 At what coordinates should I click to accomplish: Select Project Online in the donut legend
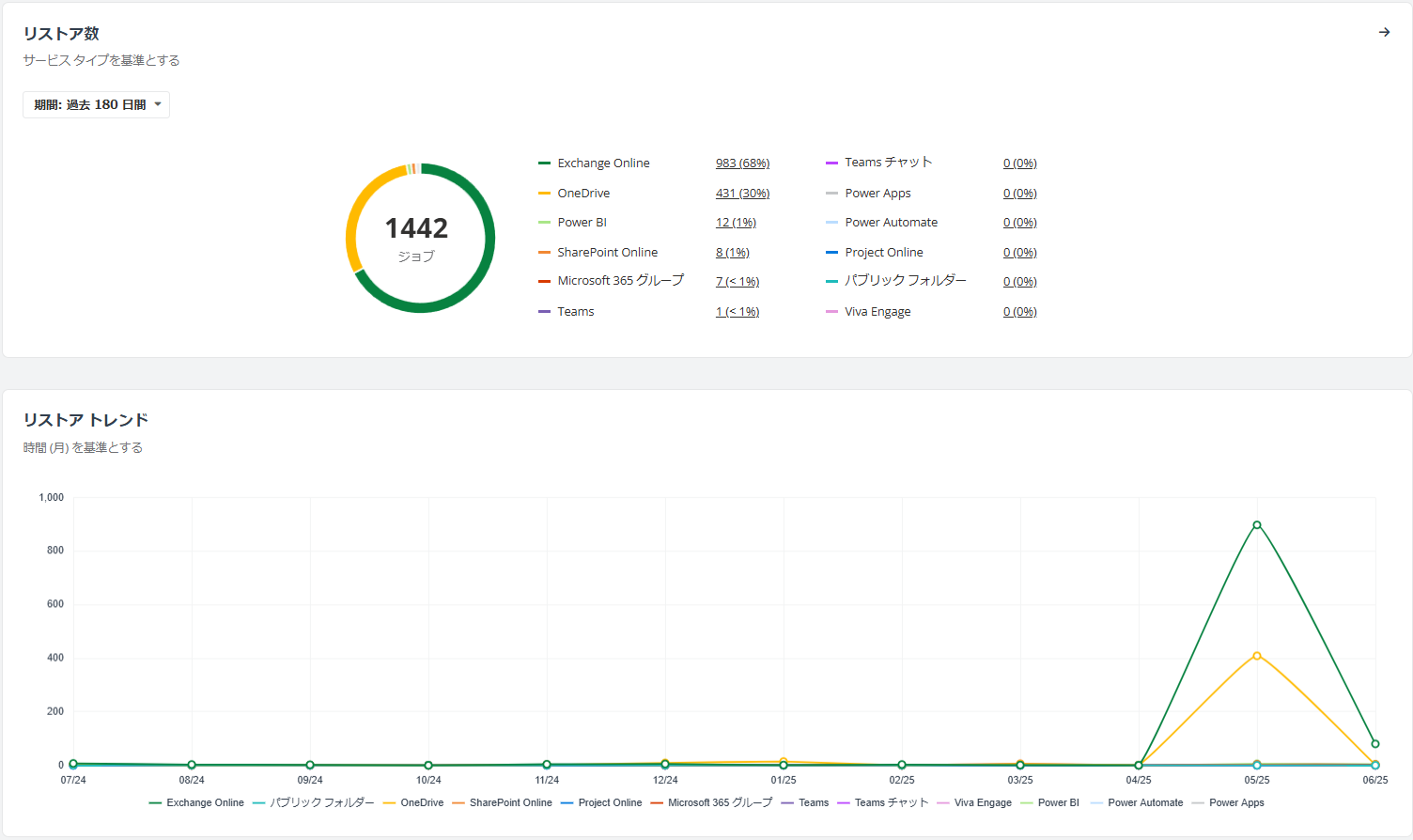tap(874, 252)
